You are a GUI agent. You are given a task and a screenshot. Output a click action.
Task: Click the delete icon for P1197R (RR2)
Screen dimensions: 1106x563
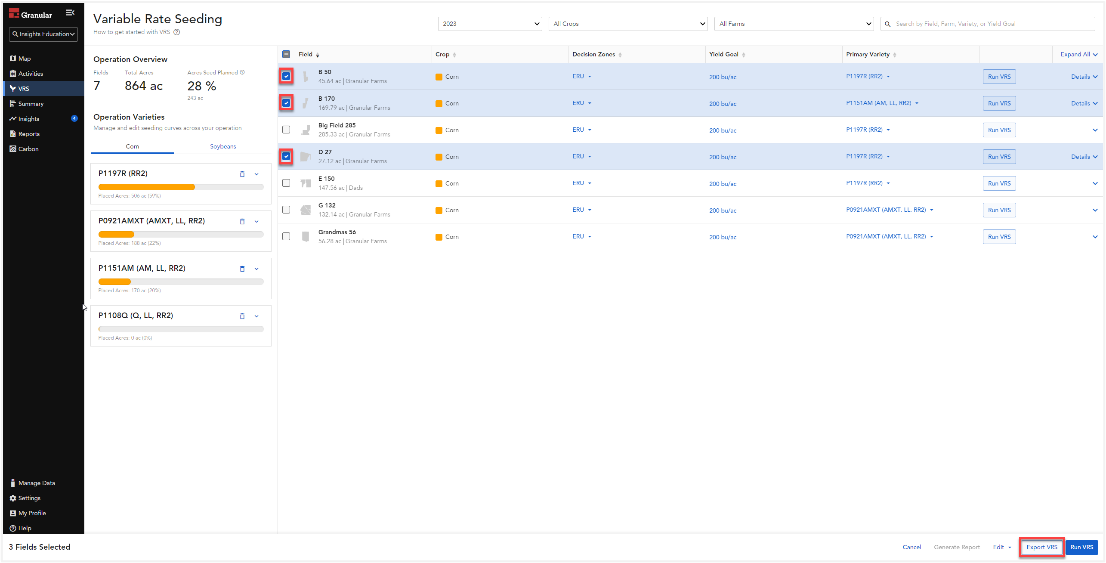pos(242,173)
